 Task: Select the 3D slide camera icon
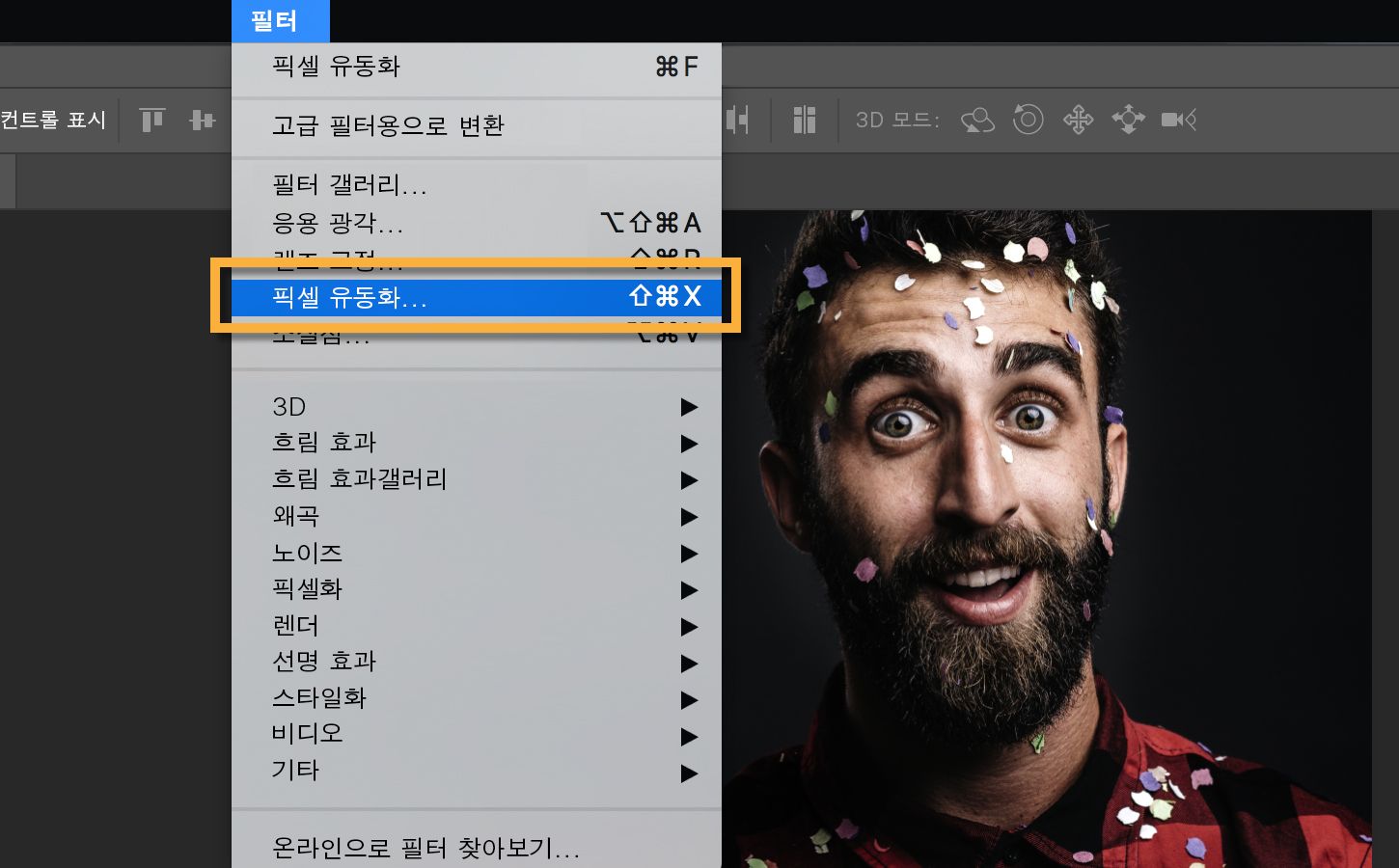[x=1128, y=120]
